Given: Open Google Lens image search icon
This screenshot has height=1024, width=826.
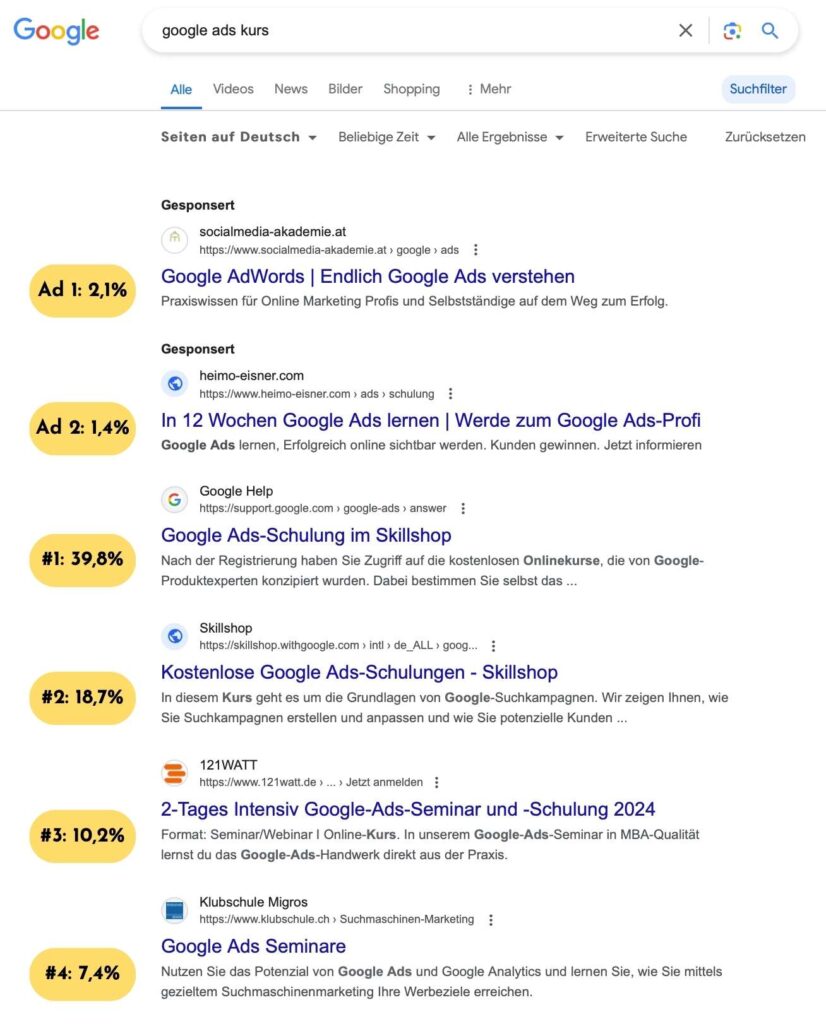Looking at the screenshot, I should click(x=732, y=30).
